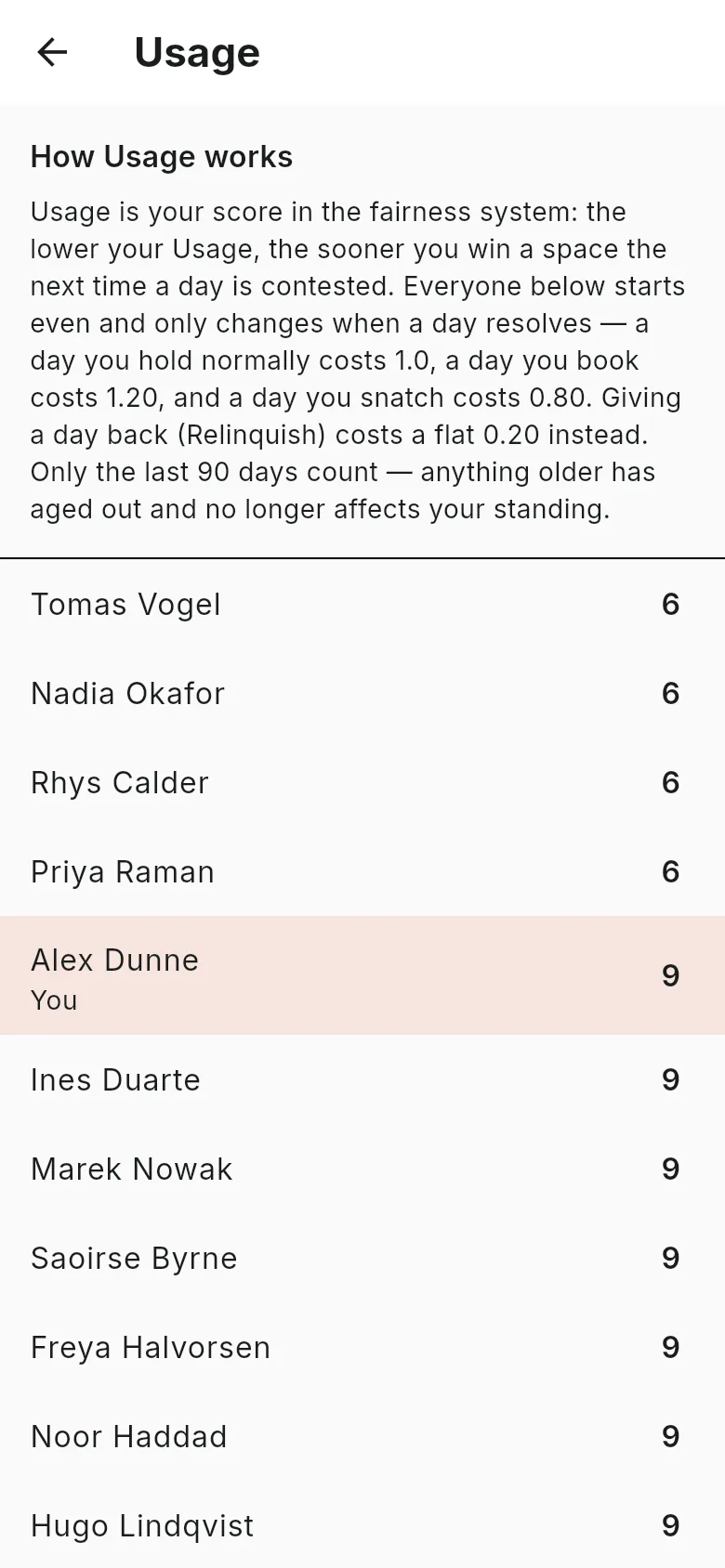Screen dimensions: 725x1568
Task: Select Ines Duarte's row
Action: tap(362, 1080)
